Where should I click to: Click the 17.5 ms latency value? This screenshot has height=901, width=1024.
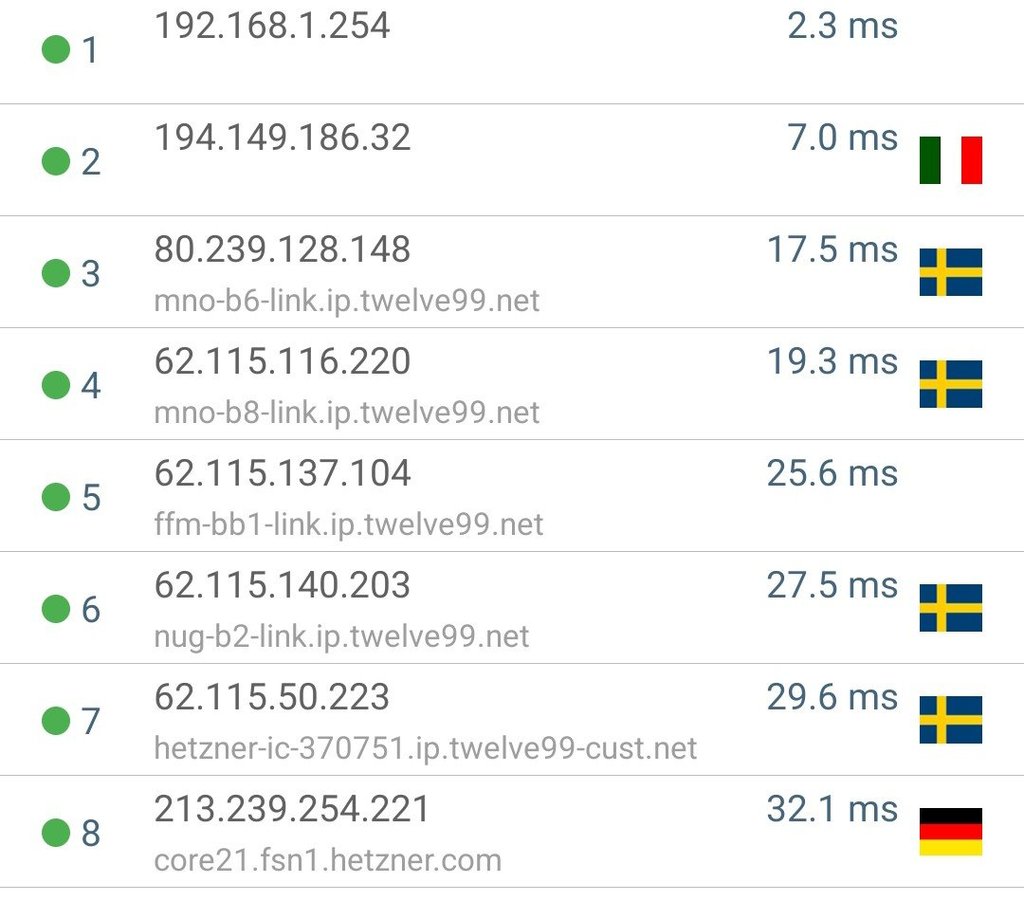[832, 250]
